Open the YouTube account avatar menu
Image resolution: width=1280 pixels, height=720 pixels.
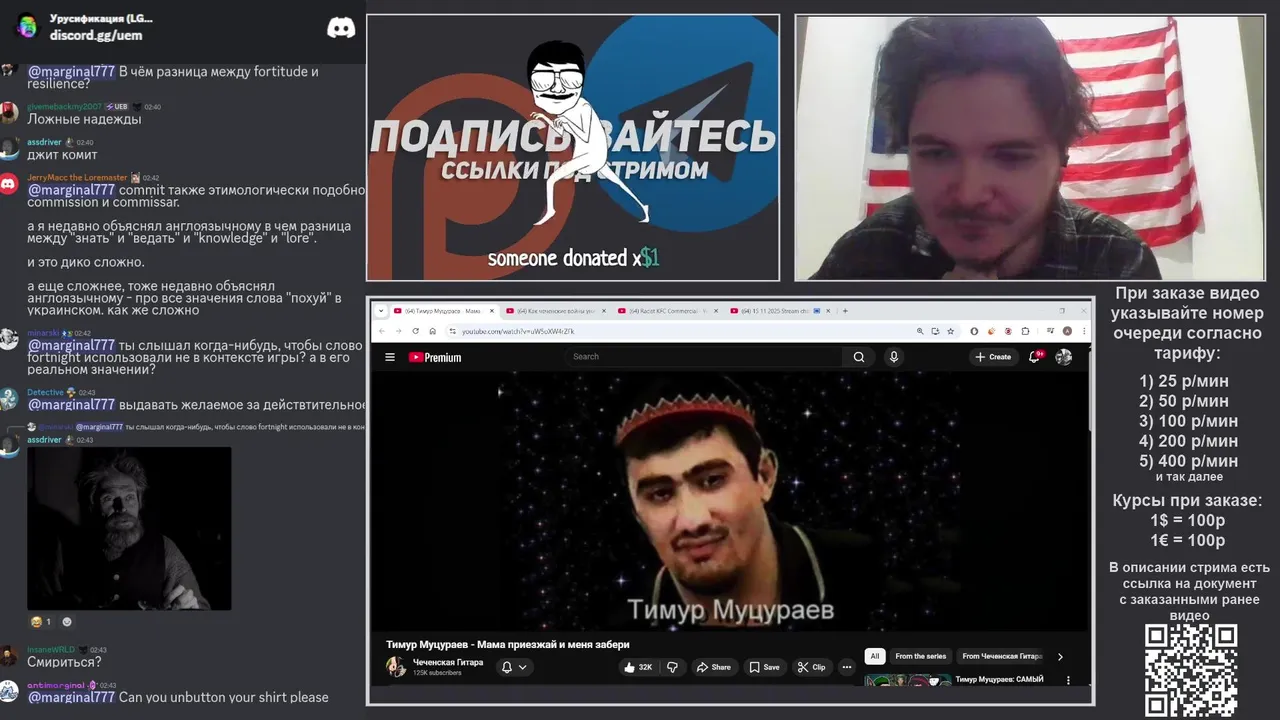click(x=1063, y=357)
